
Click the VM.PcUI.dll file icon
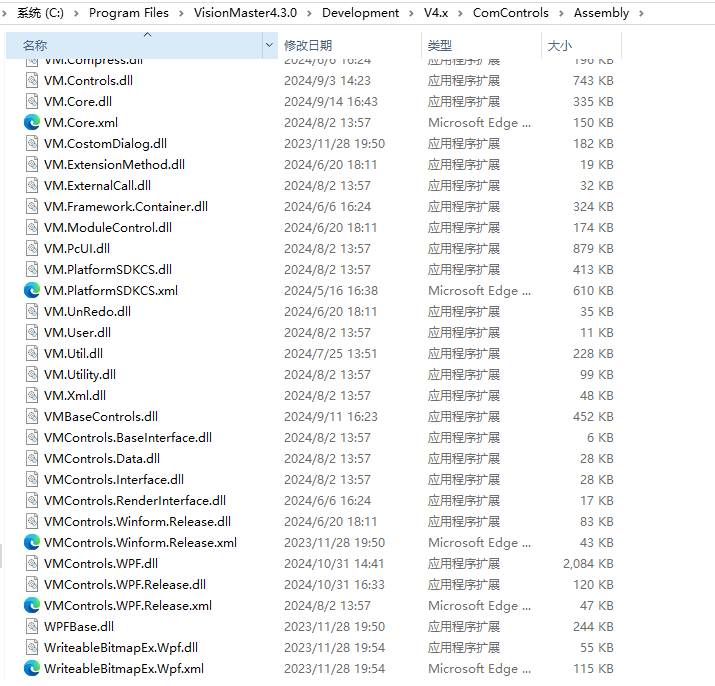point(32,249)
